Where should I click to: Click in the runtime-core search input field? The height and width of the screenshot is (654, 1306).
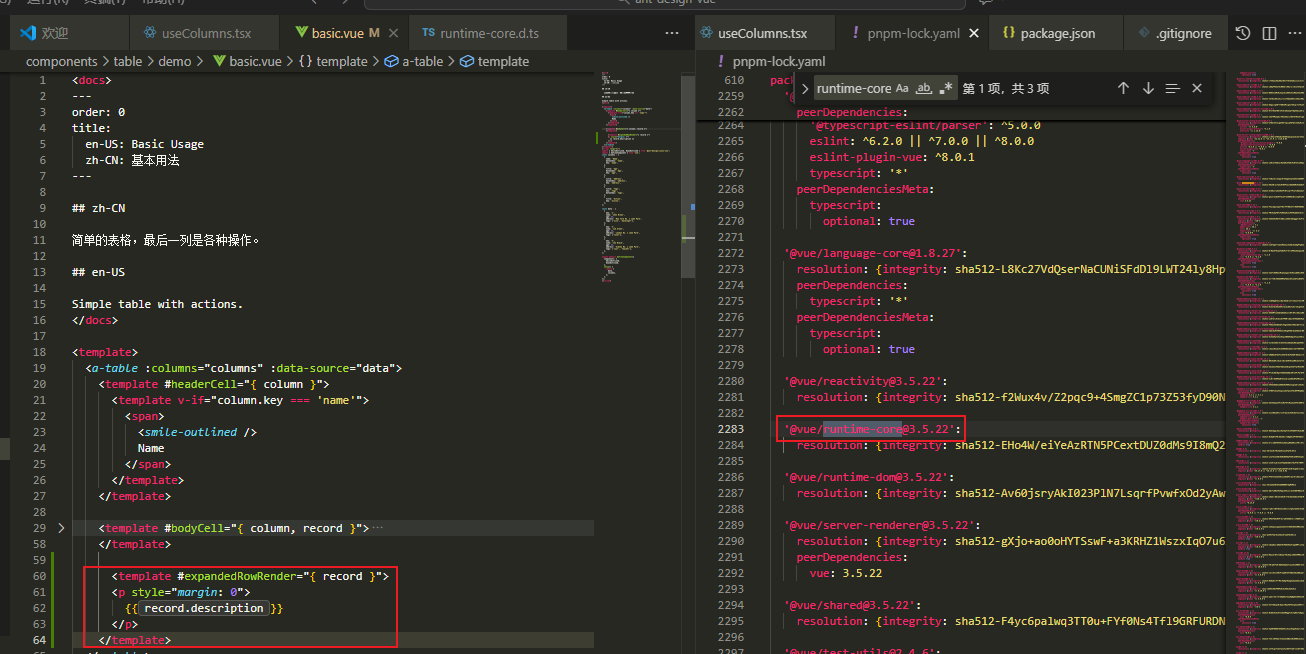853,89
